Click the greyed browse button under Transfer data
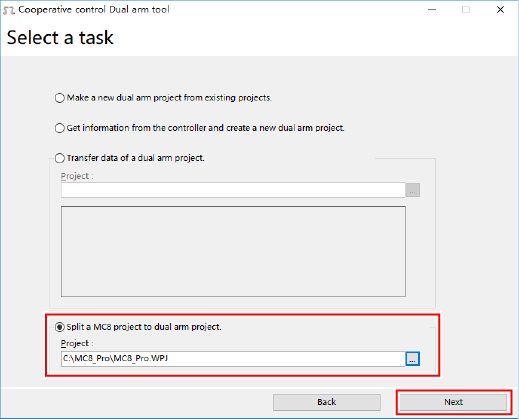The height and width of the screenshot is (419, 519). tap(413, 190)
